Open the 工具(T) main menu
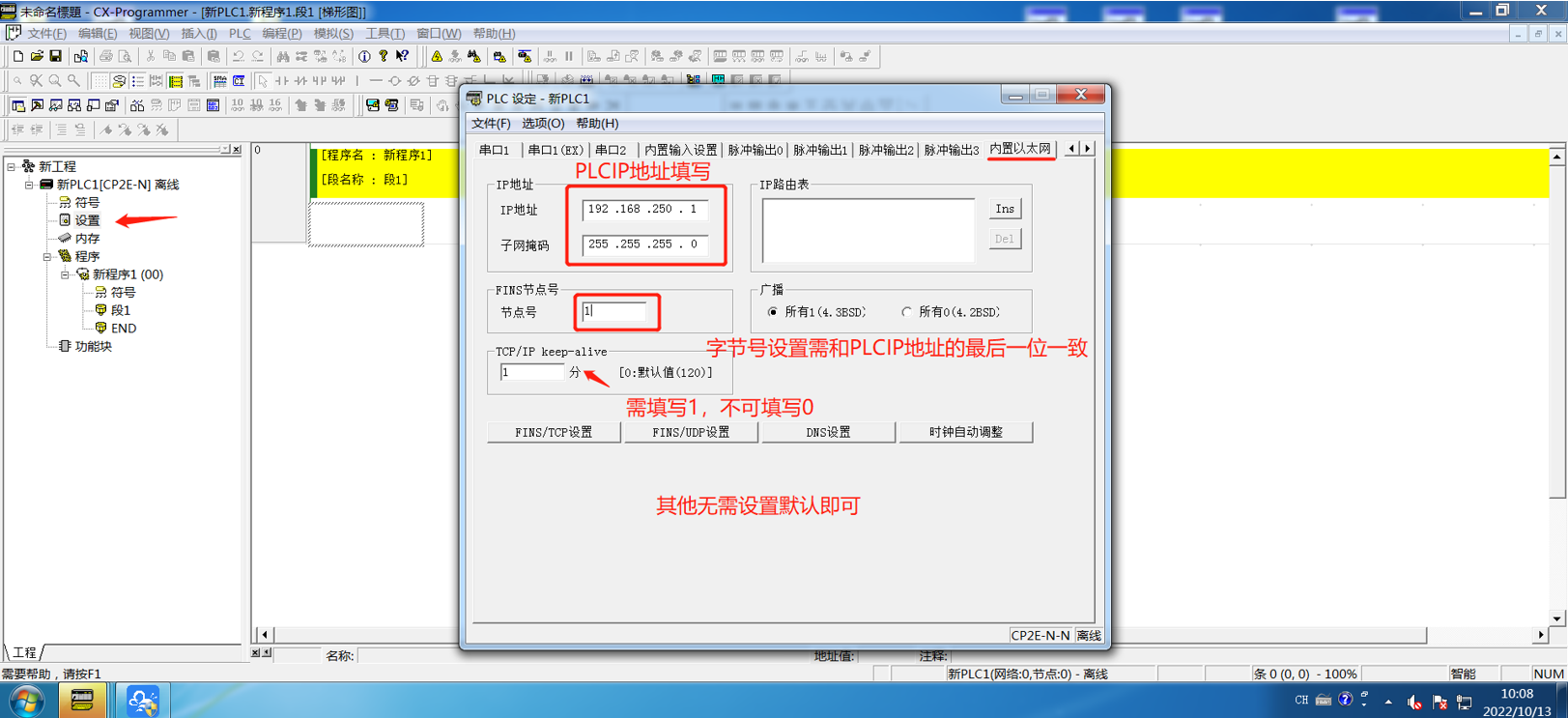 pyautogui.click(x=385, y=33)
